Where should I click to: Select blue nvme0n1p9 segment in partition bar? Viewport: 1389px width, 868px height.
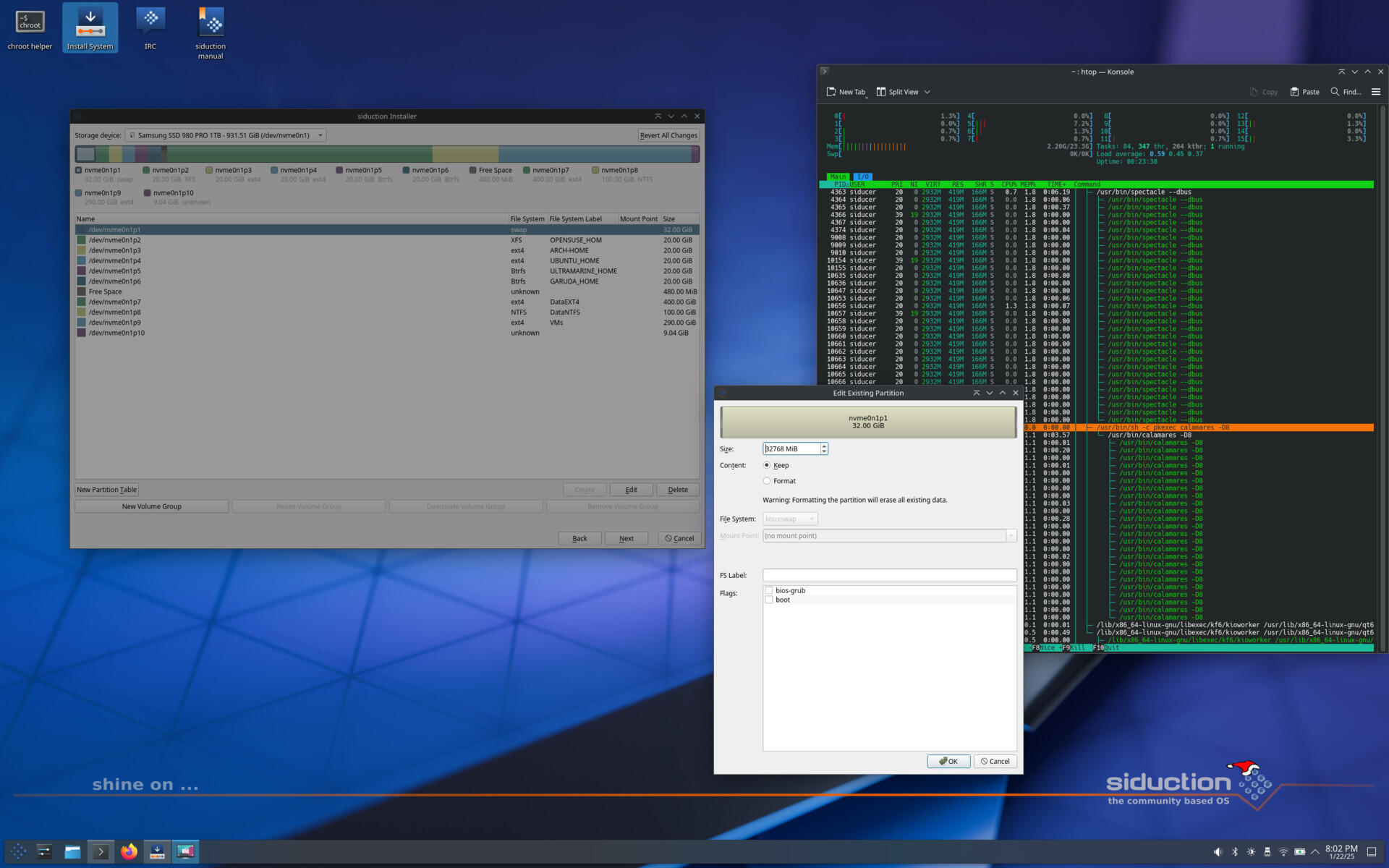595,154
